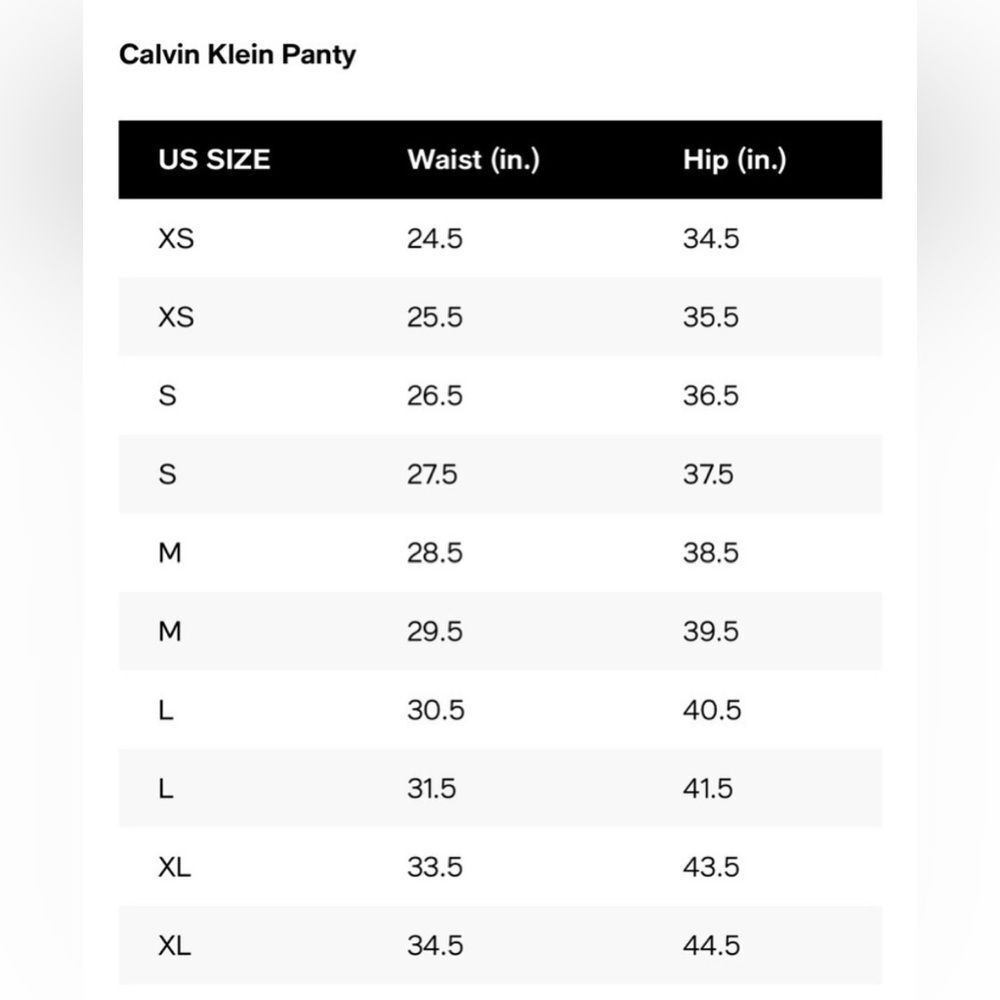1000x1000 pixels.
Task: Click hip value 34.5 in first XS row
Action: coord(711,239)
